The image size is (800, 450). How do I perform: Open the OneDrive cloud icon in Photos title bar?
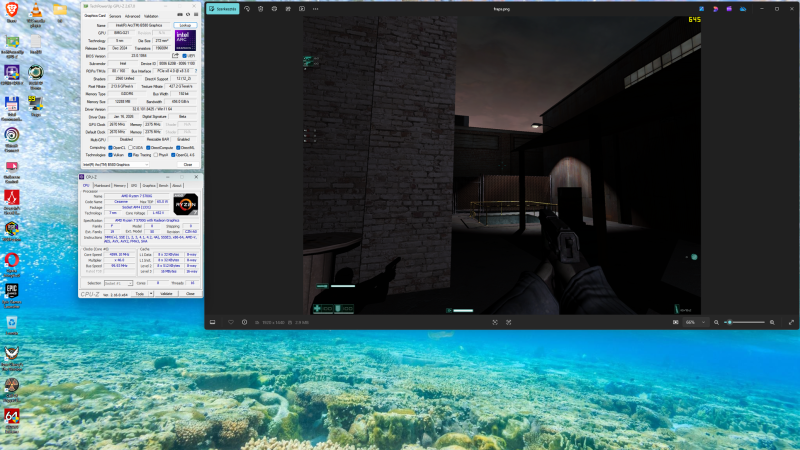coord(743,9)
